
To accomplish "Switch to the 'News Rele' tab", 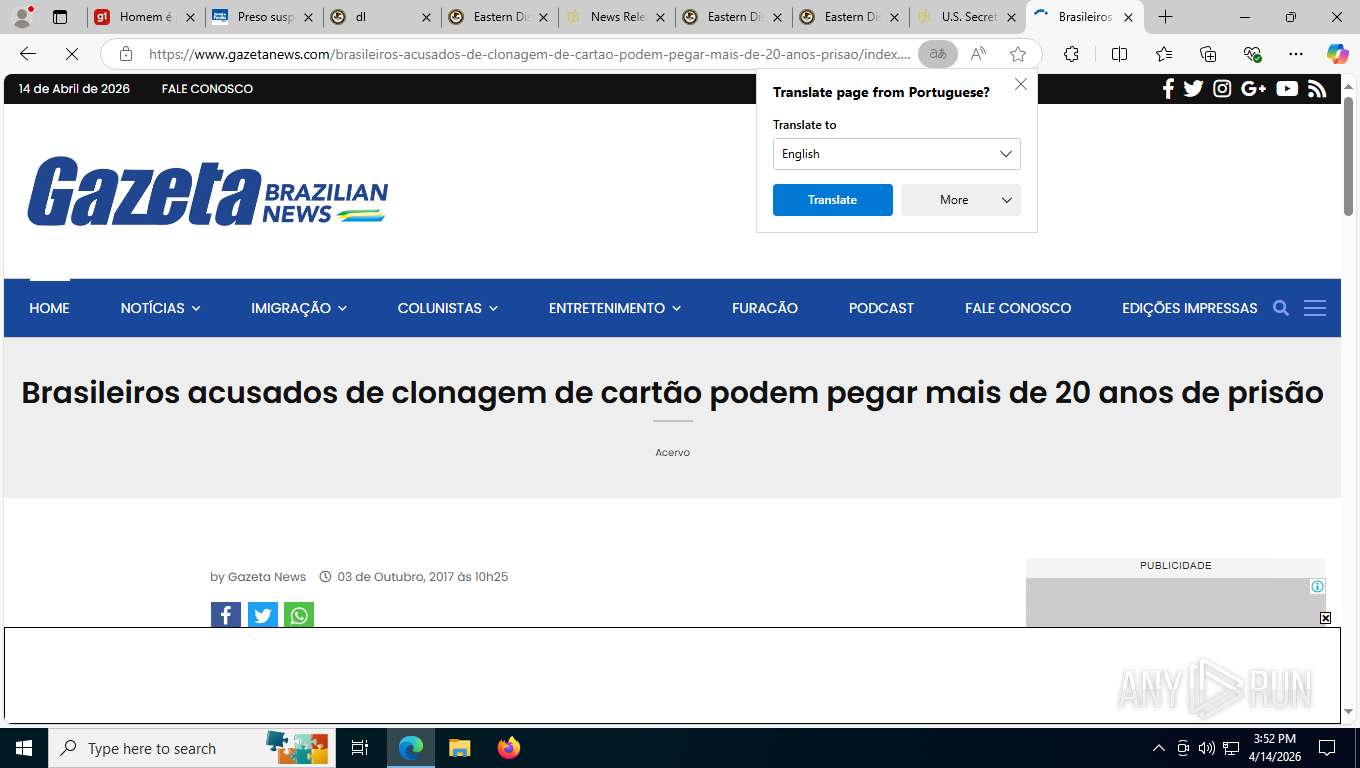I will [x=617, y=17].
